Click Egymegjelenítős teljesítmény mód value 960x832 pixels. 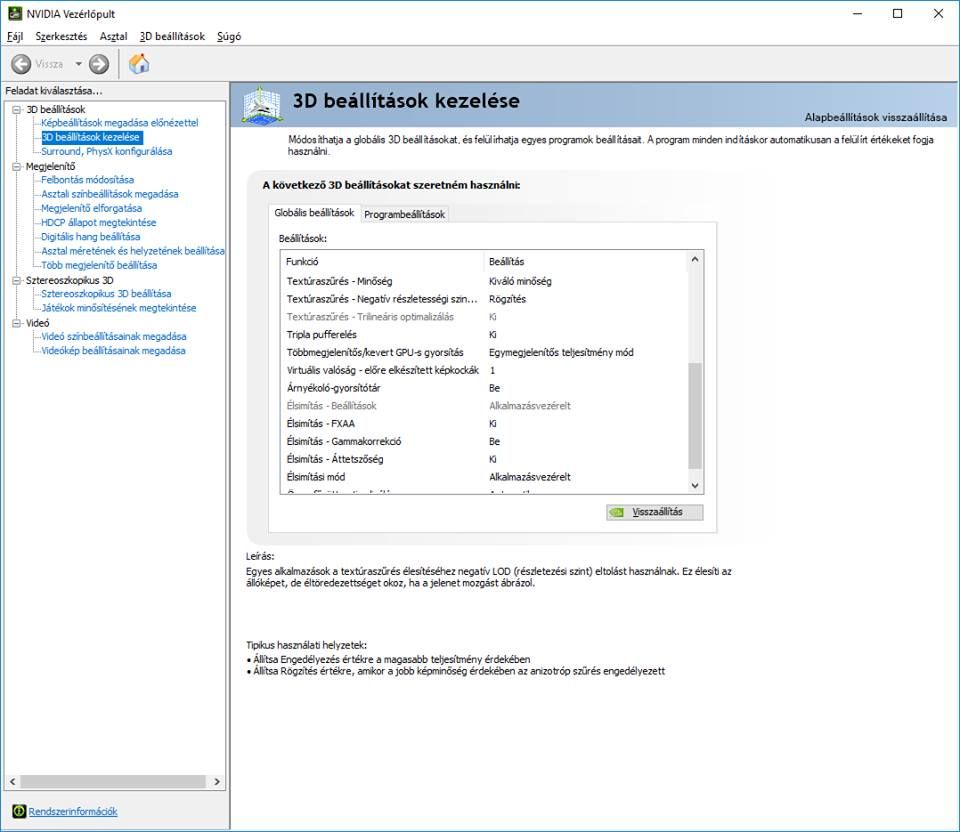tap(561, 352)
